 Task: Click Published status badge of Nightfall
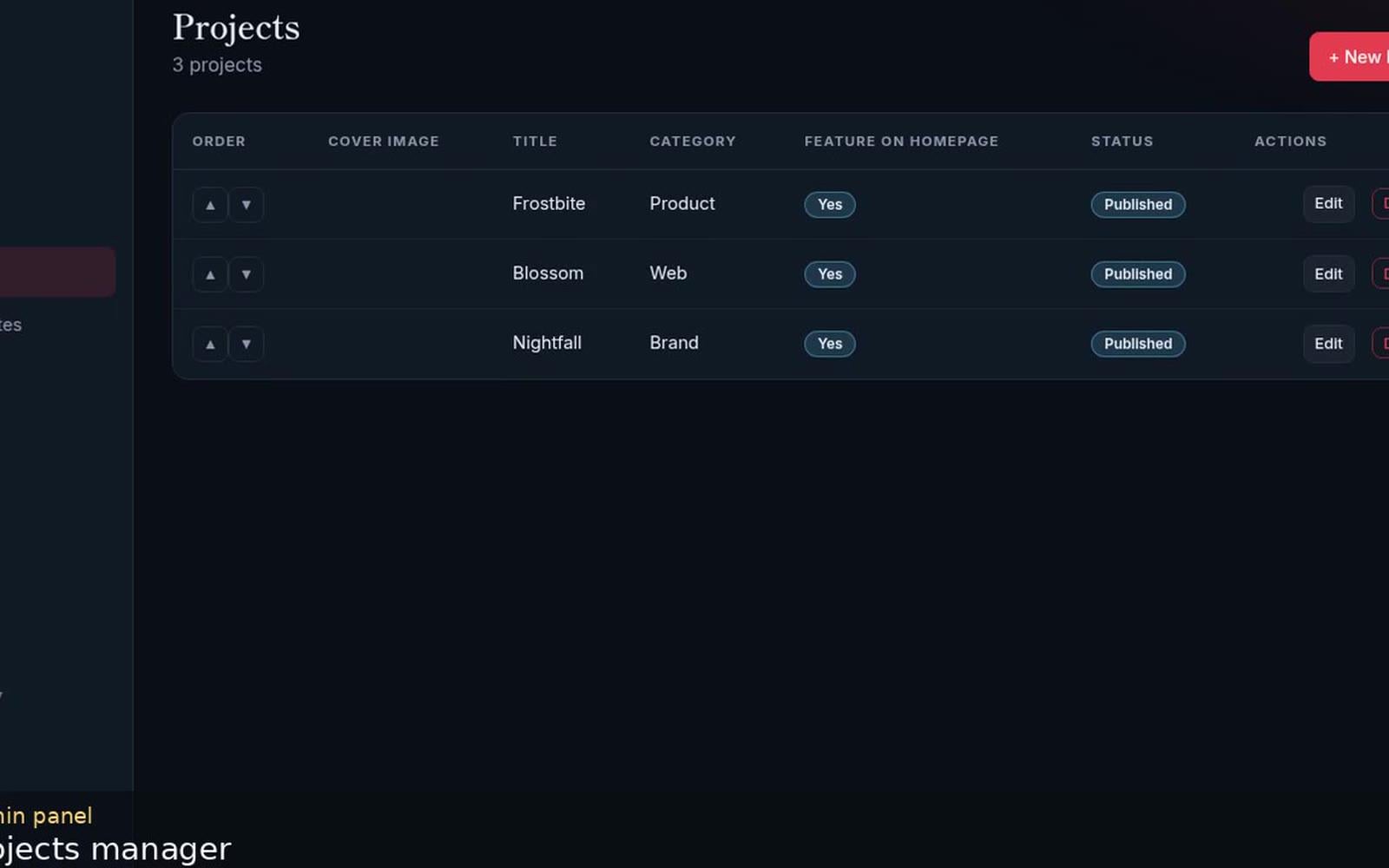pos(1138,344)
